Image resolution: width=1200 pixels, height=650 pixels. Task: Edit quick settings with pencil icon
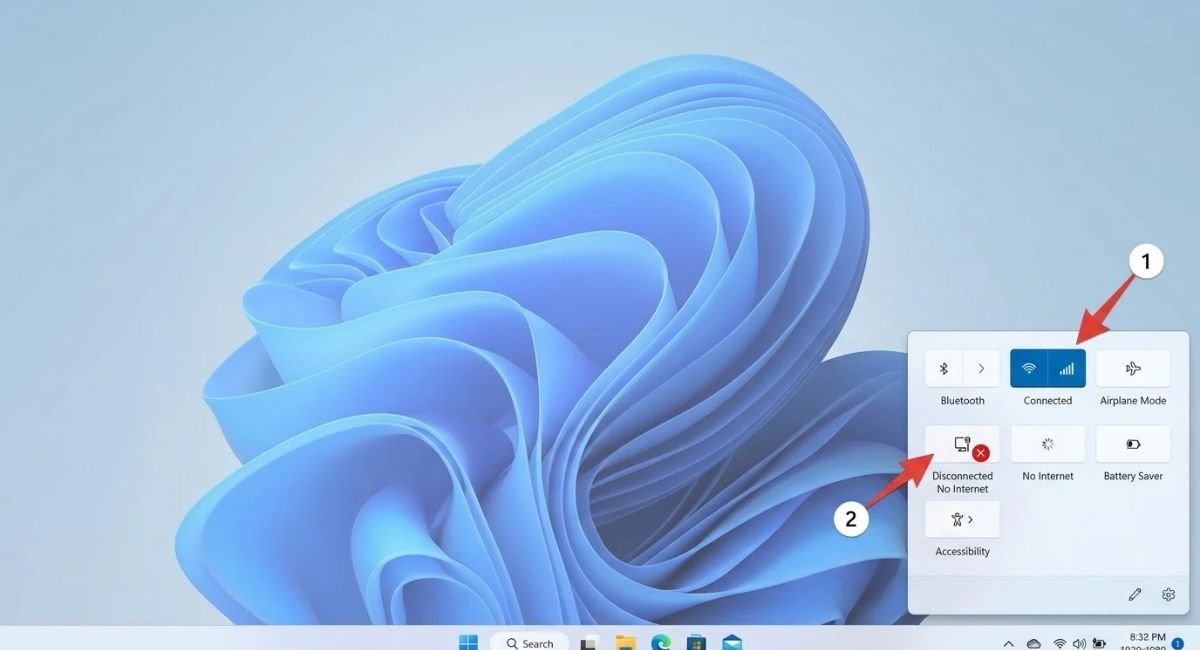coord(1135,595)
